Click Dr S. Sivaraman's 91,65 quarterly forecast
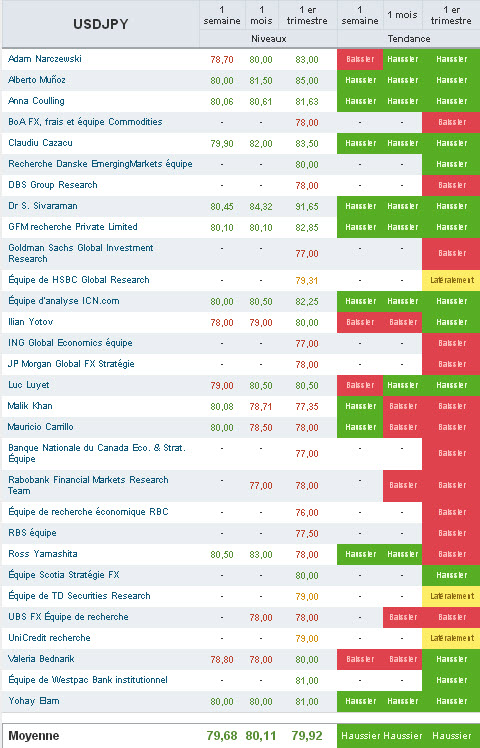Image resolution: width=480 pixels, height=748 pixels. click(307, 207)
